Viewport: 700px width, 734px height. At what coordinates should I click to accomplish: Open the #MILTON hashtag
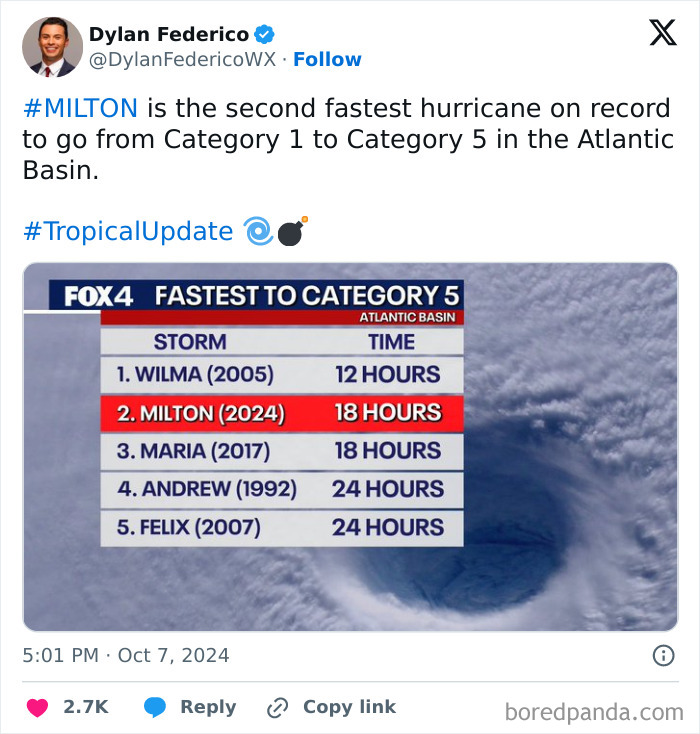pyautogui.click(x=80, y=109)
